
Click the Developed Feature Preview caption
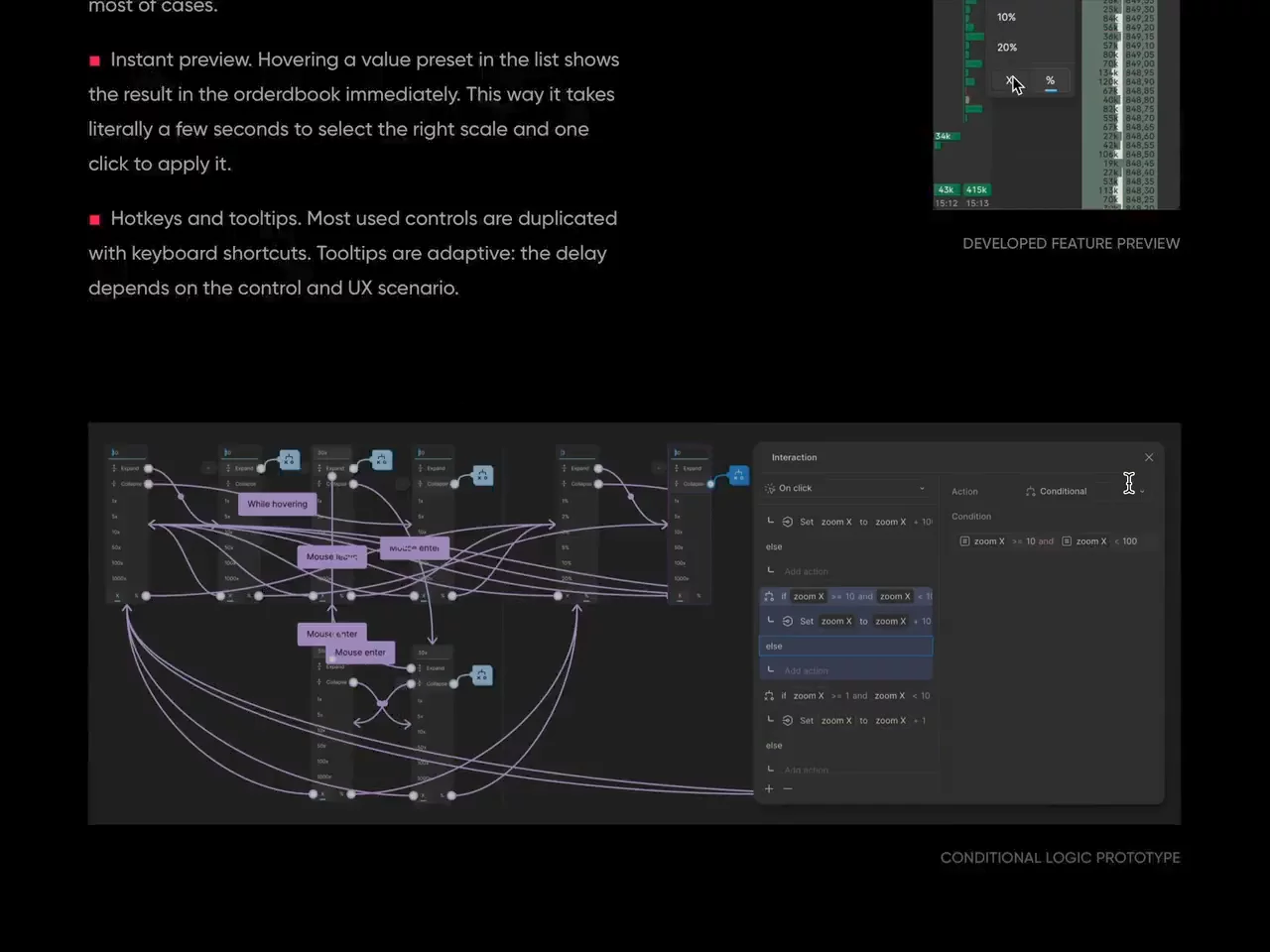coord(1072,243)
